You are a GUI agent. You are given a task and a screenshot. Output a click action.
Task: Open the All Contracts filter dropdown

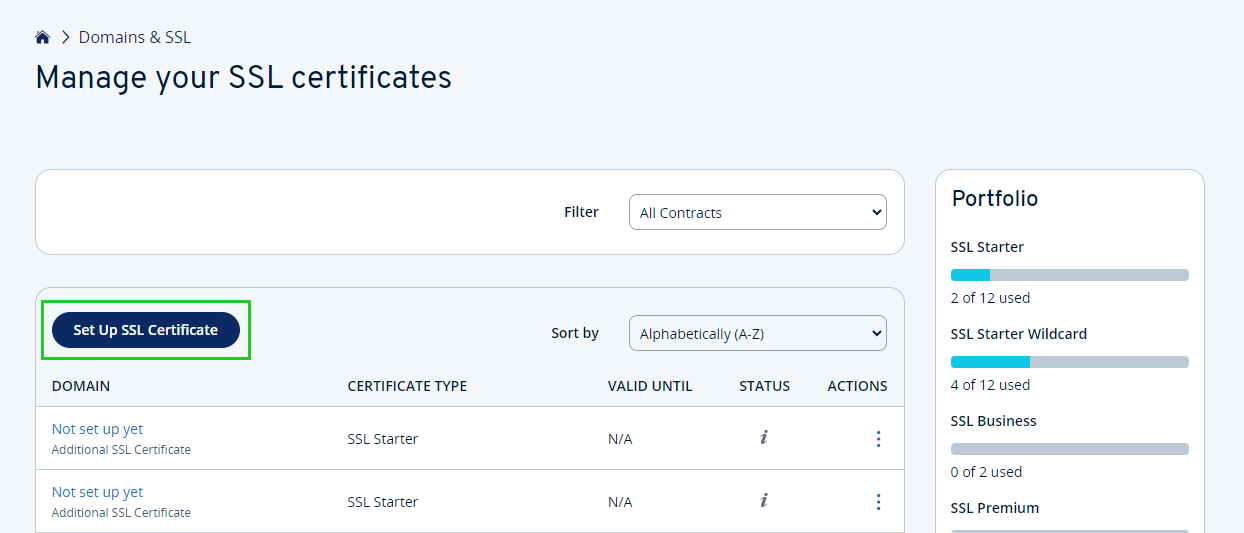tap(757, 212)
